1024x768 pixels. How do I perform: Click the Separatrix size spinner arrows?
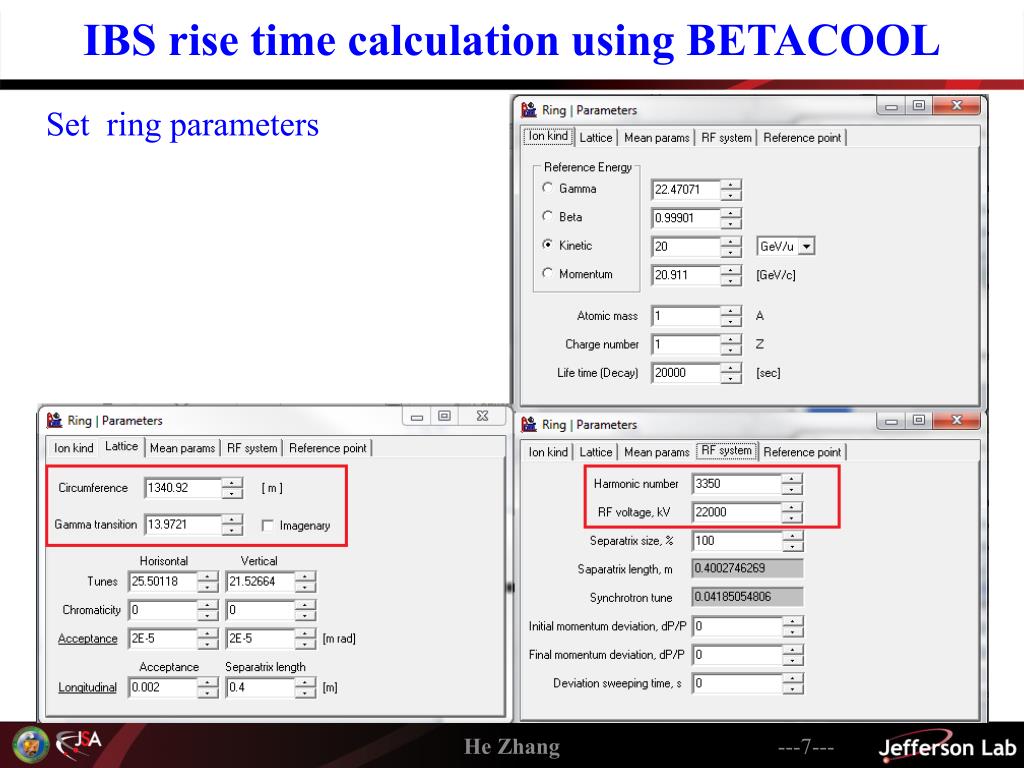(792, 541)
